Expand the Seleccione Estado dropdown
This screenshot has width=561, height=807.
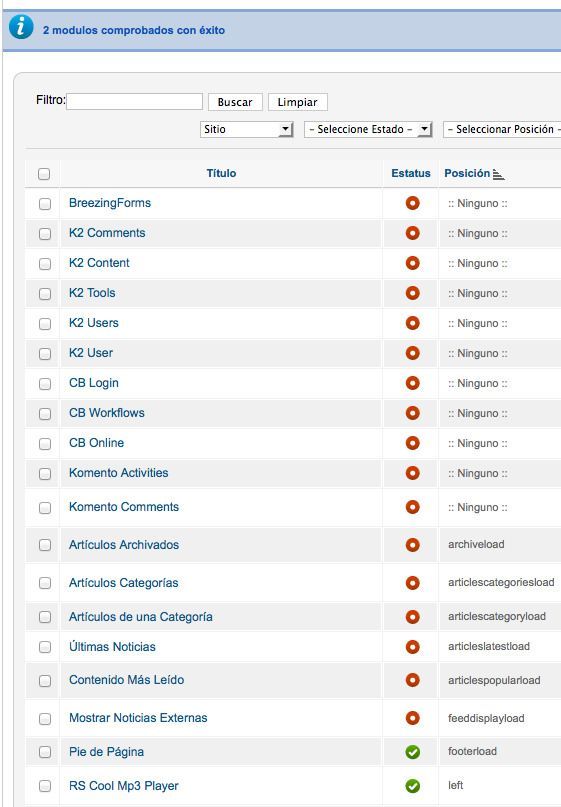368,129
